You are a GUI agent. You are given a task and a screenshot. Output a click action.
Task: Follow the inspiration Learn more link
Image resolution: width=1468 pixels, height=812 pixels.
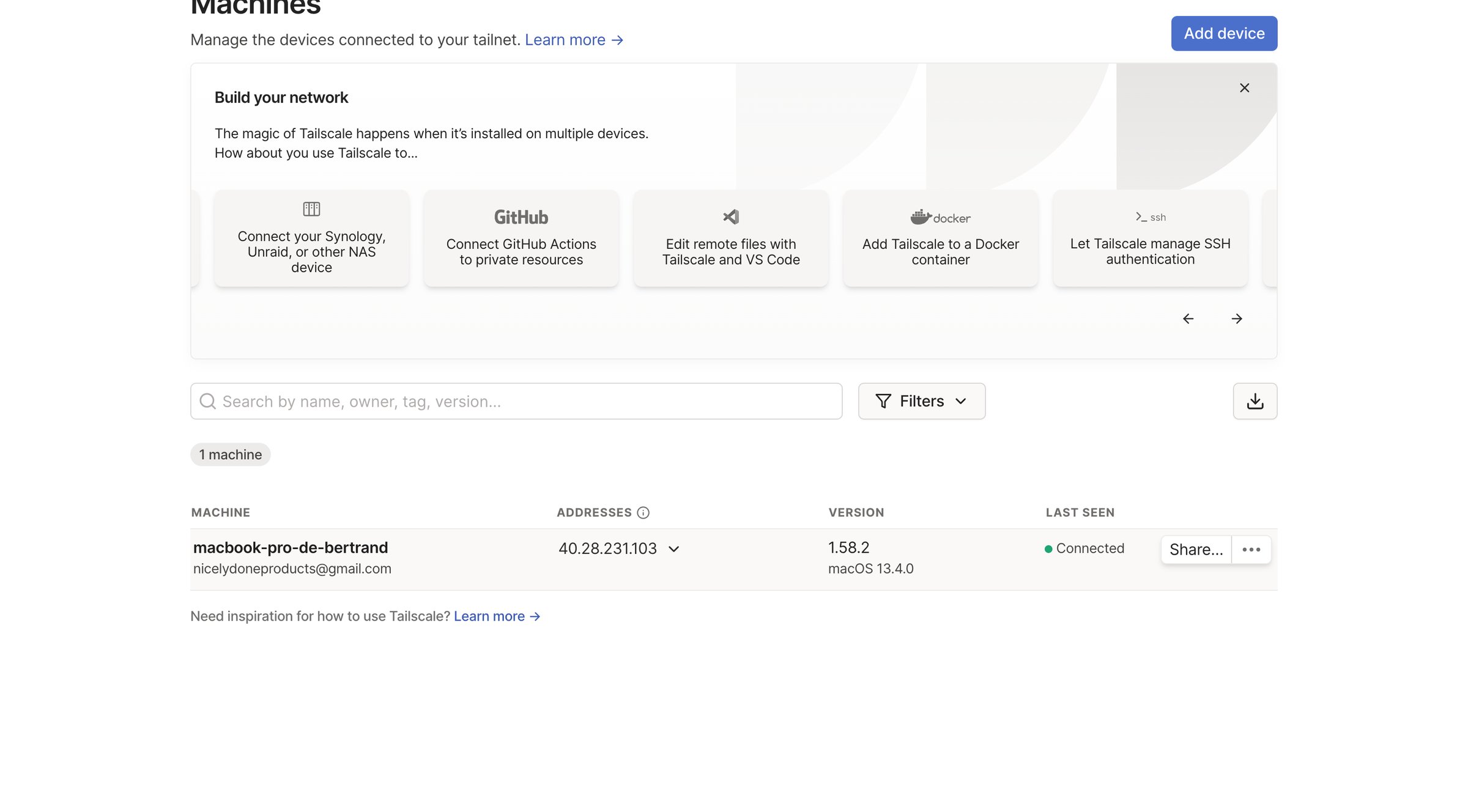click(x=497, y=616)
